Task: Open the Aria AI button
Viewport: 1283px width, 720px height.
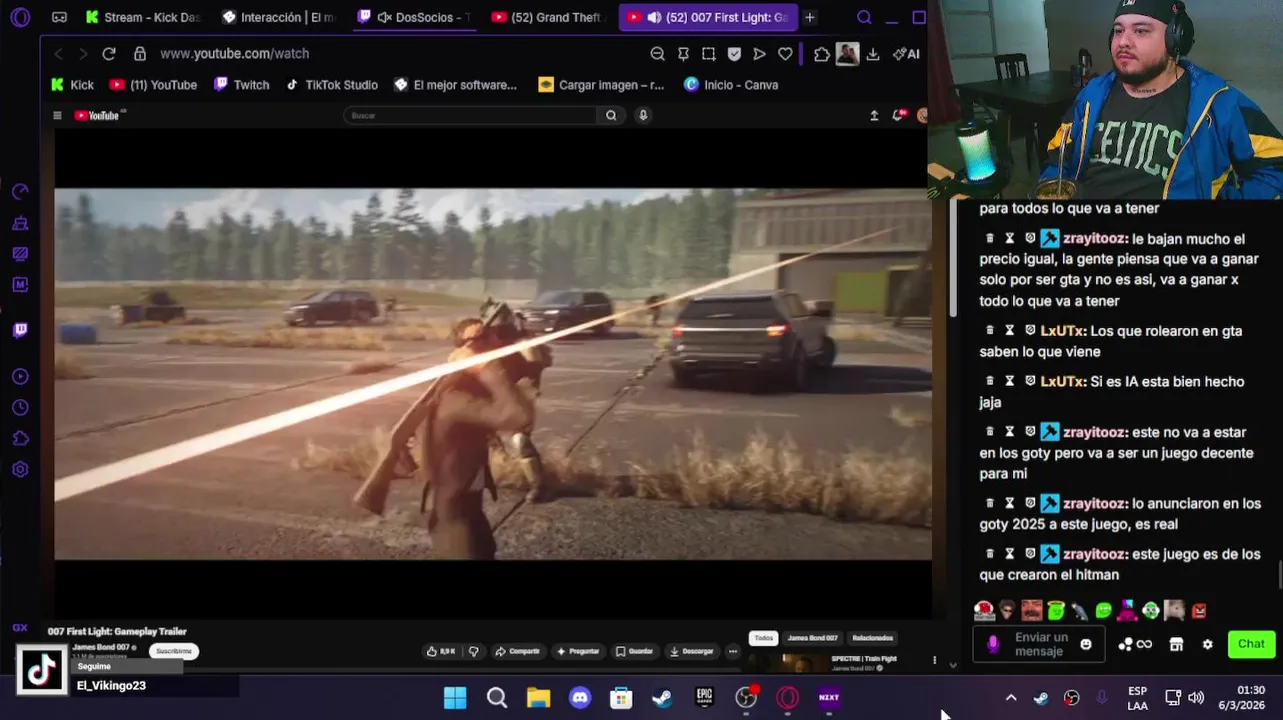Action: [906, 54]
